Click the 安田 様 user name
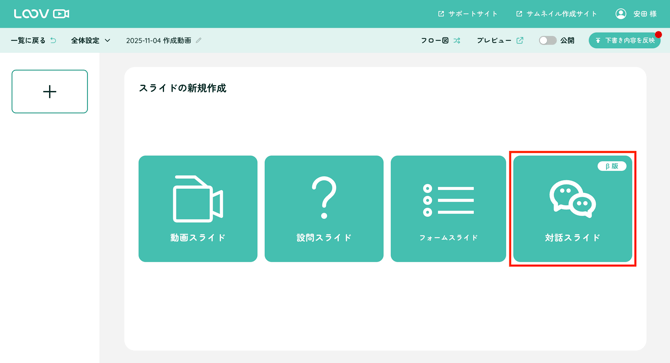The height and width of the screenshot is (363, 670). (645, 14)
